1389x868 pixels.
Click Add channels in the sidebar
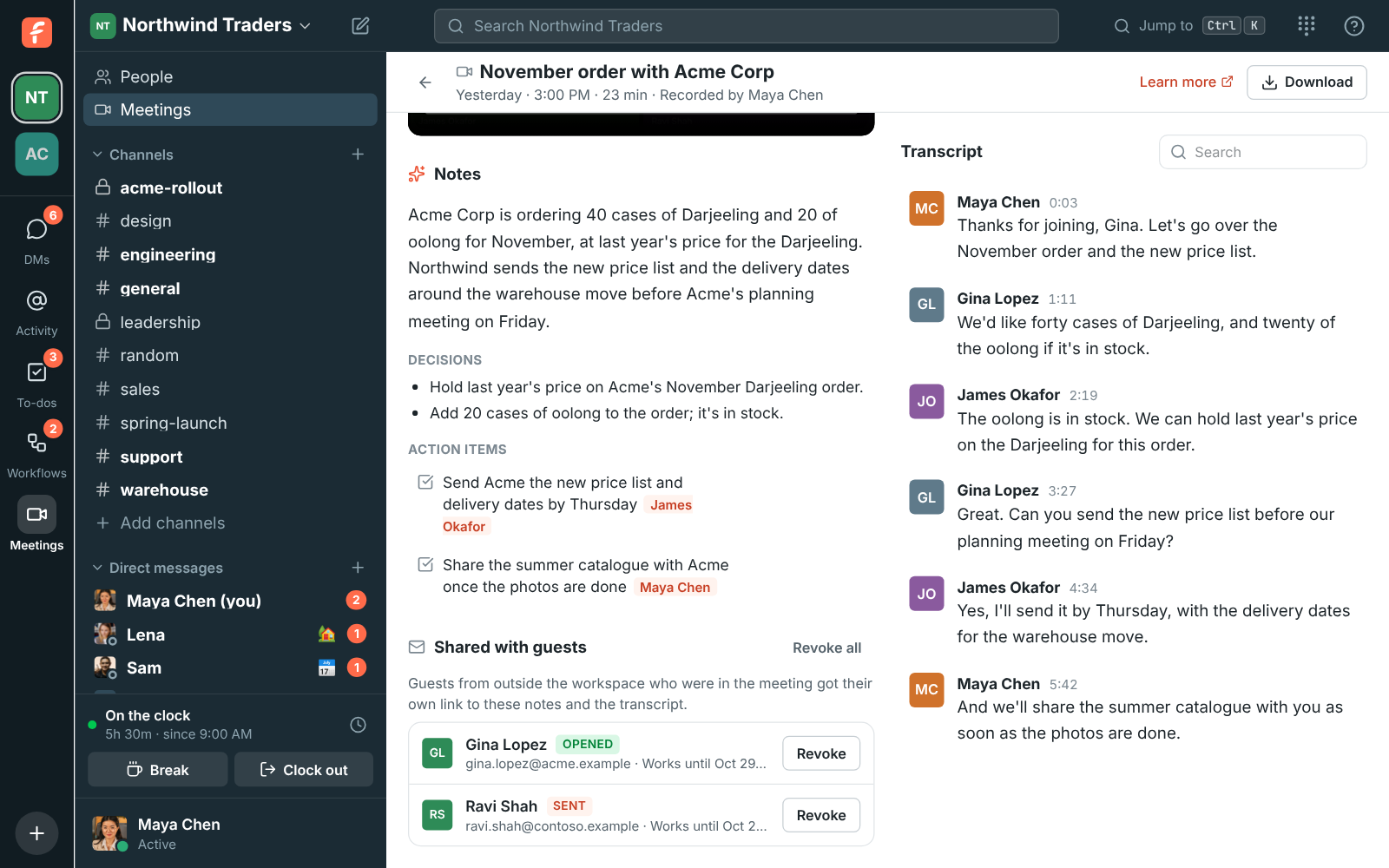tap(230, 523)
